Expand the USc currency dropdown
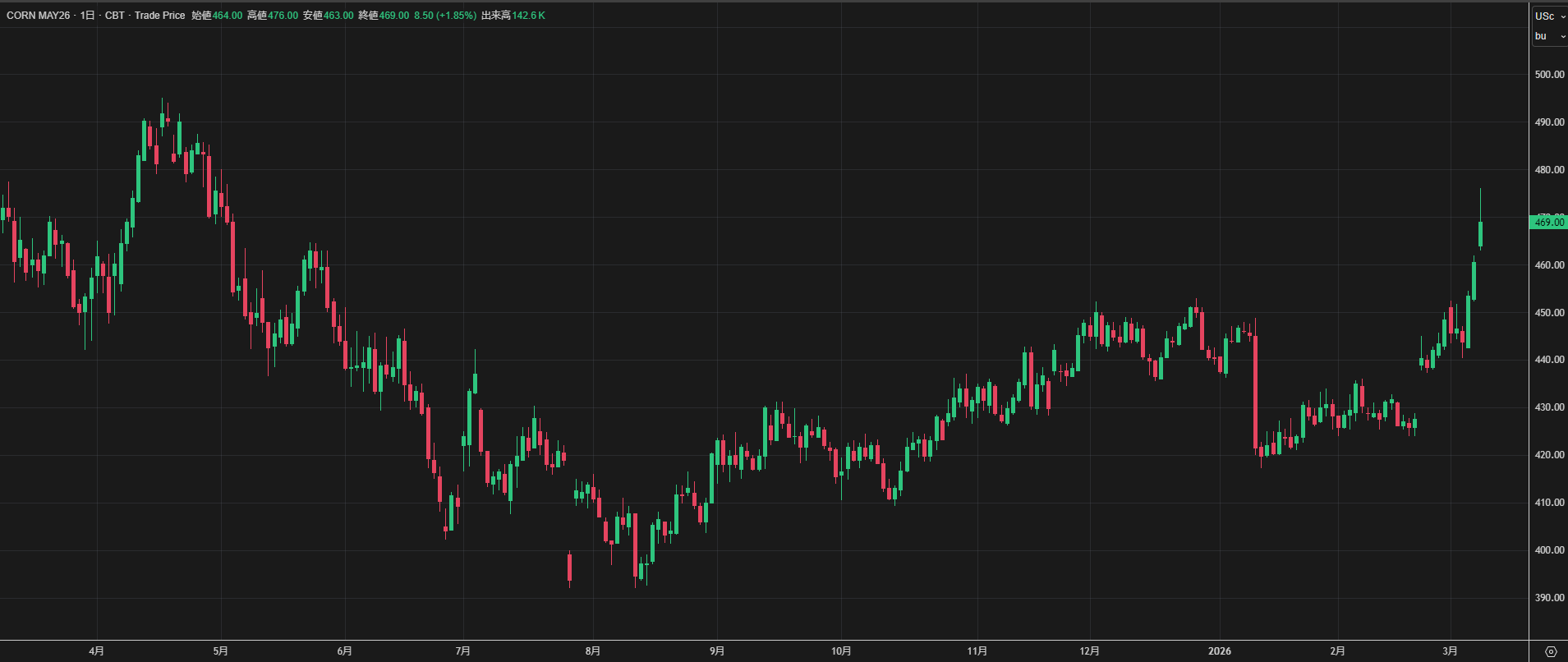 point(1550,16)
